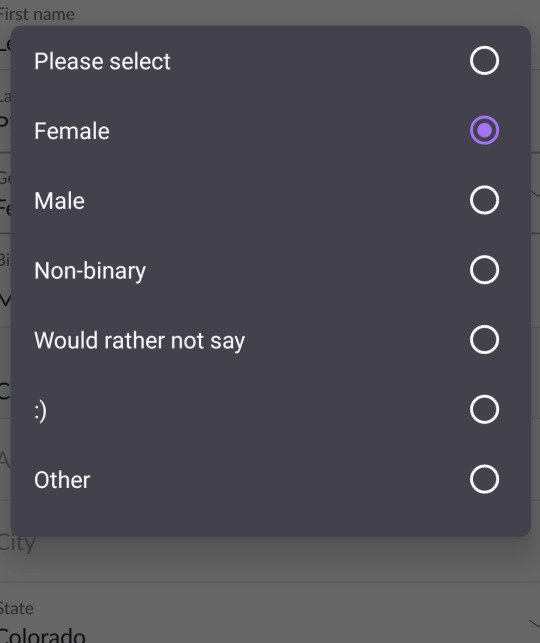Choose the Non-binary option label
The width and height of the screenshot is (540, 643).
click(x=90, y=271)
